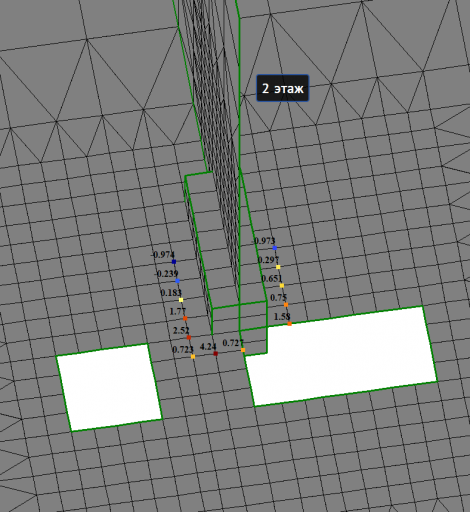Select the node value -0.973
Viewport: 470px width, 512px height.
(x=264, y=241)
